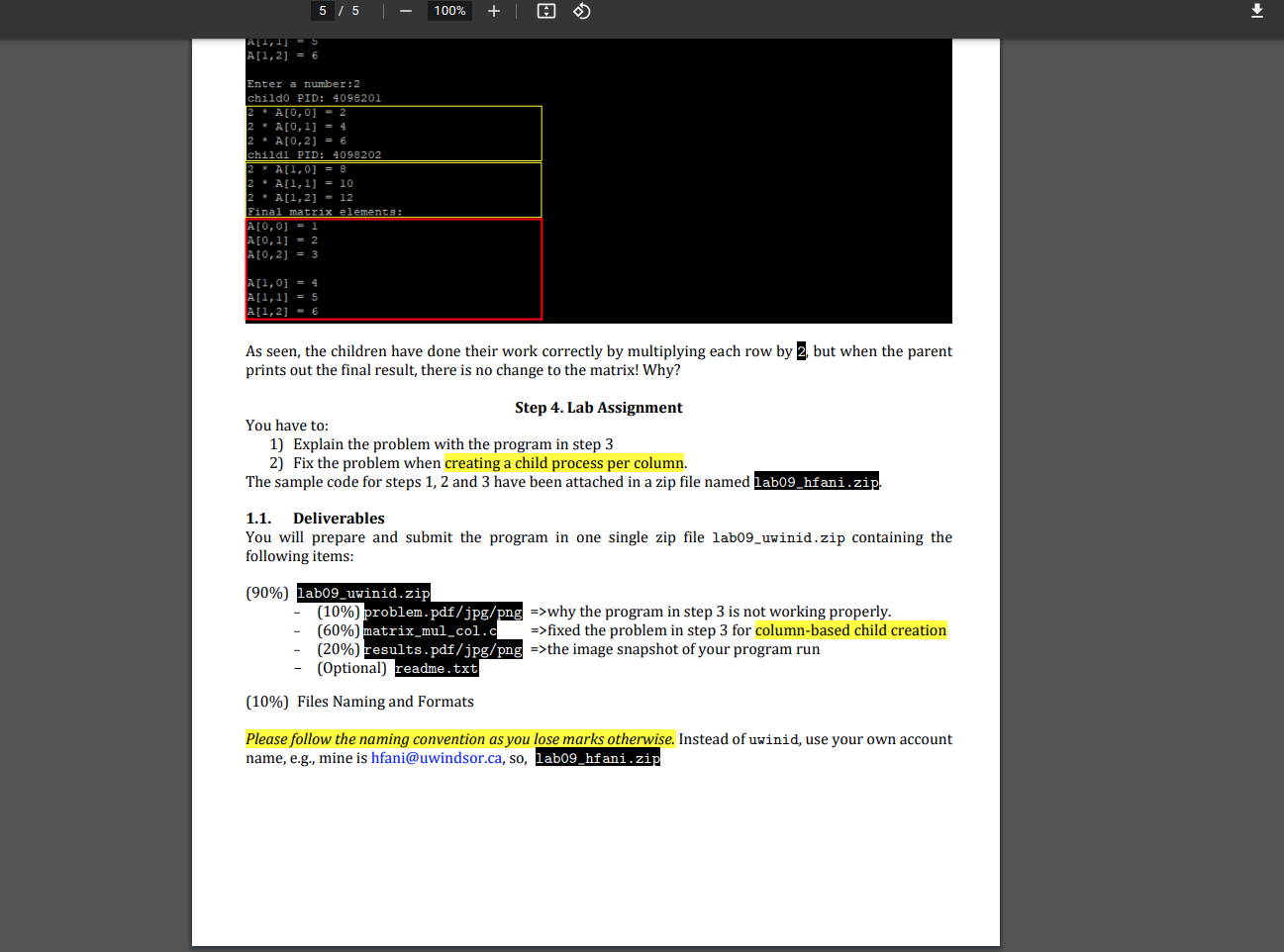Click the red-outlined final matrix output

393,268
